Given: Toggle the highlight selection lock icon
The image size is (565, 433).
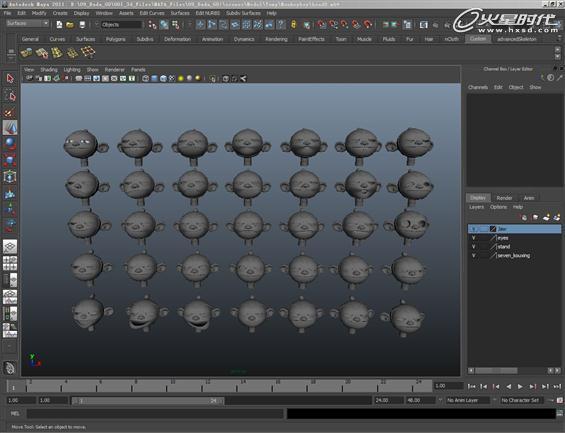Looking at the screenshot, I should click(x=293, y=24).
